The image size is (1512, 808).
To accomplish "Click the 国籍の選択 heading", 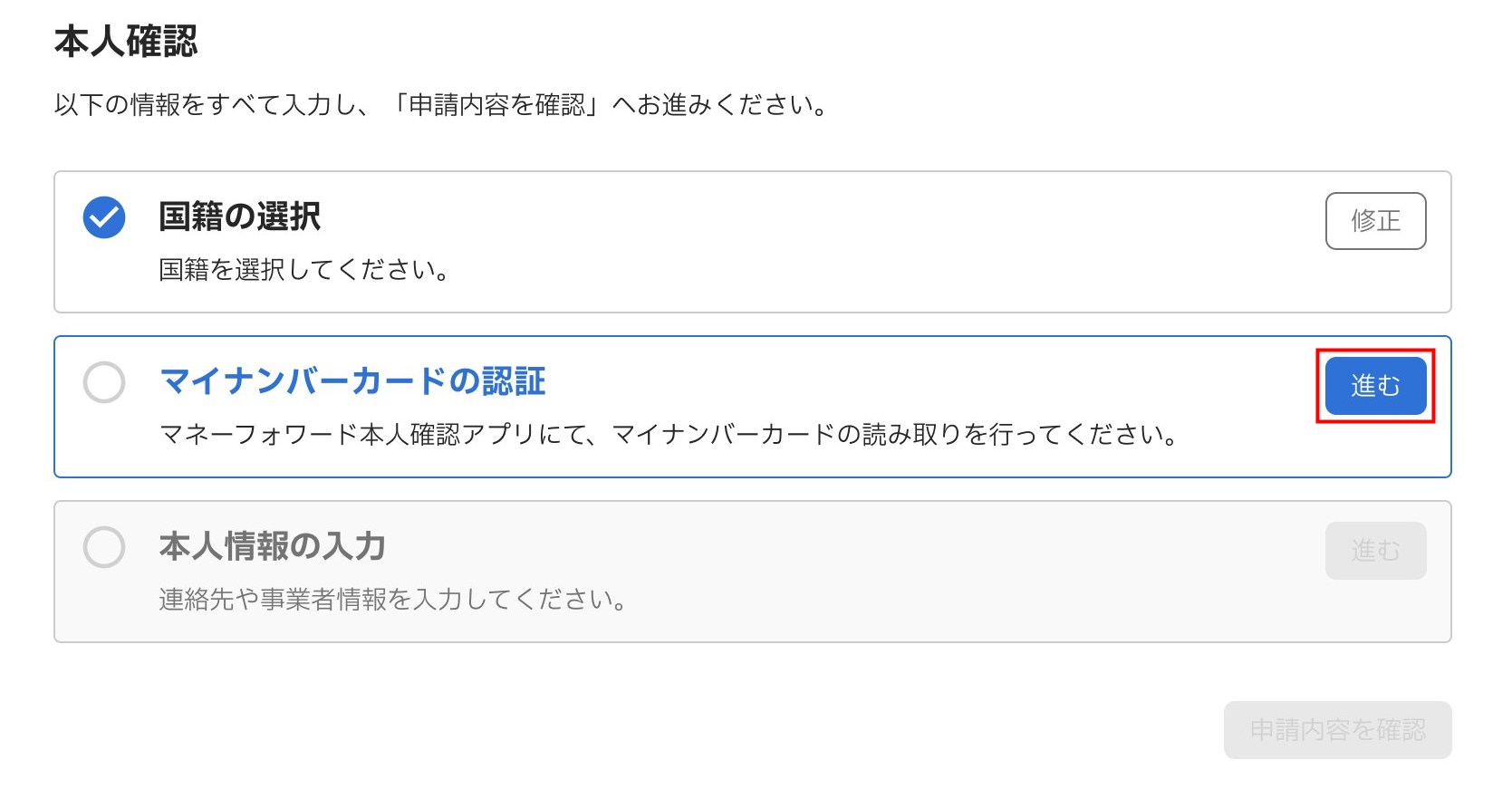I will click(239, 217).
